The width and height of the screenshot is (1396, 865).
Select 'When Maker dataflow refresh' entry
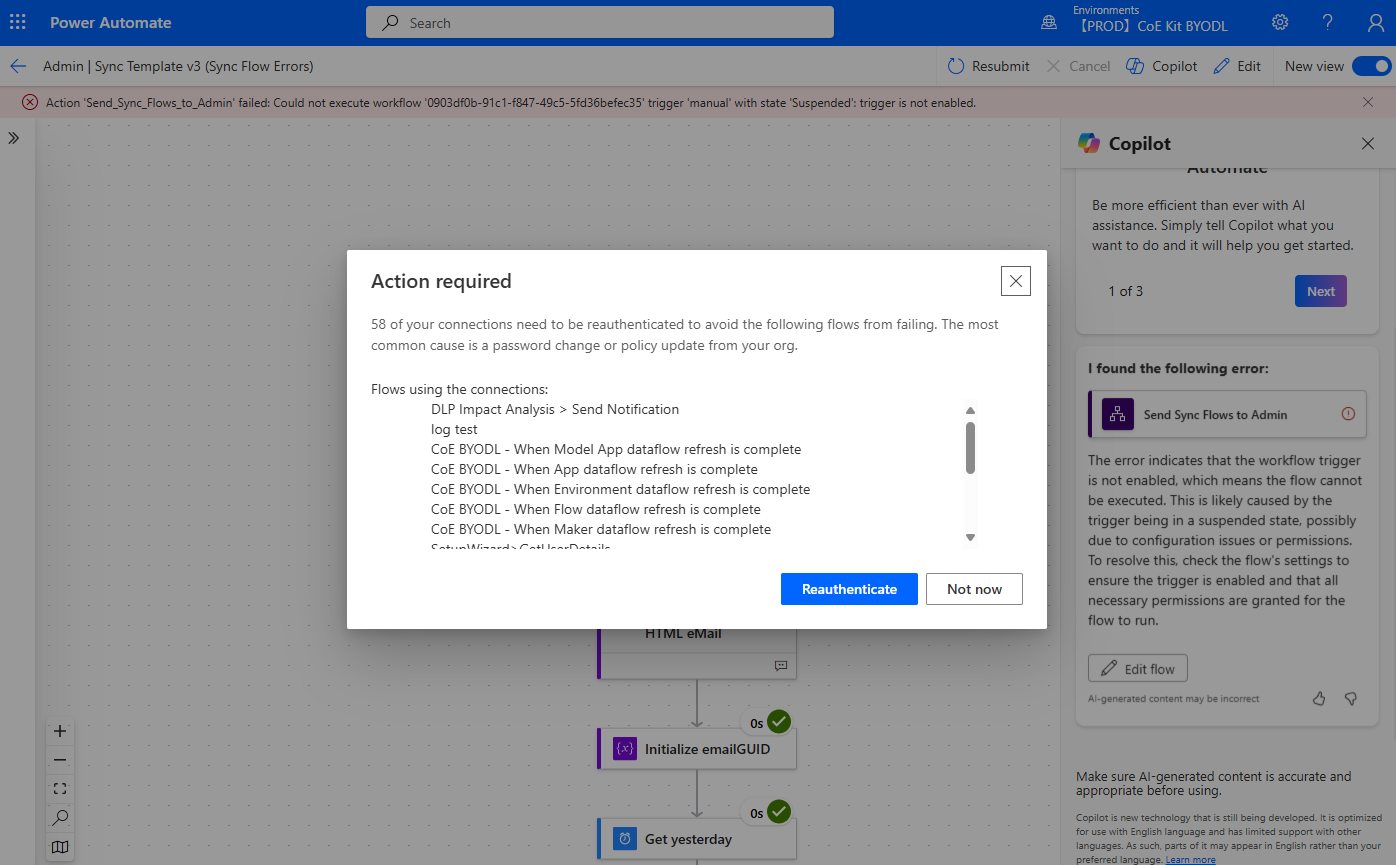click(601, 529)
